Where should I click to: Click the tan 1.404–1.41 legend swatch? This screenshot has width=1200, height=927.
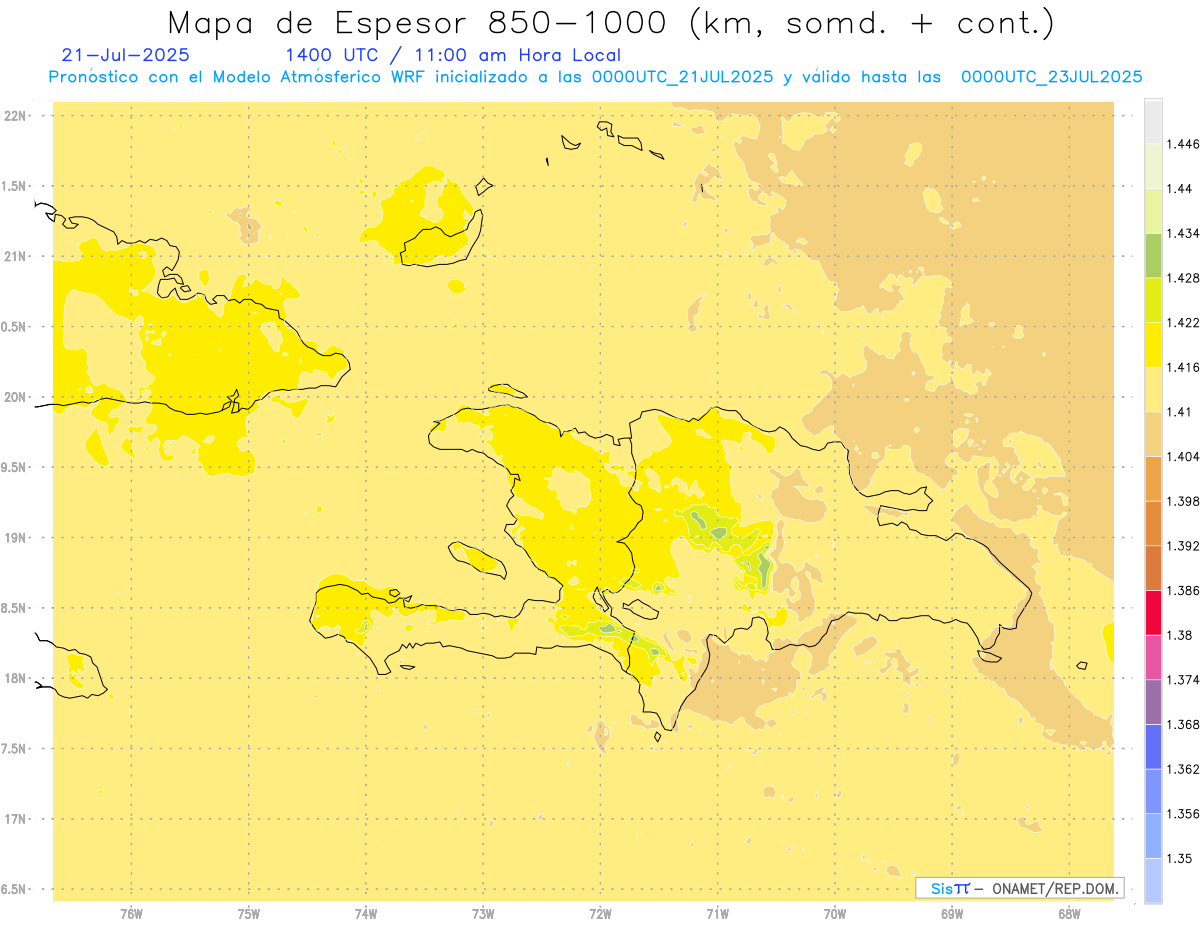[1153, 433]
